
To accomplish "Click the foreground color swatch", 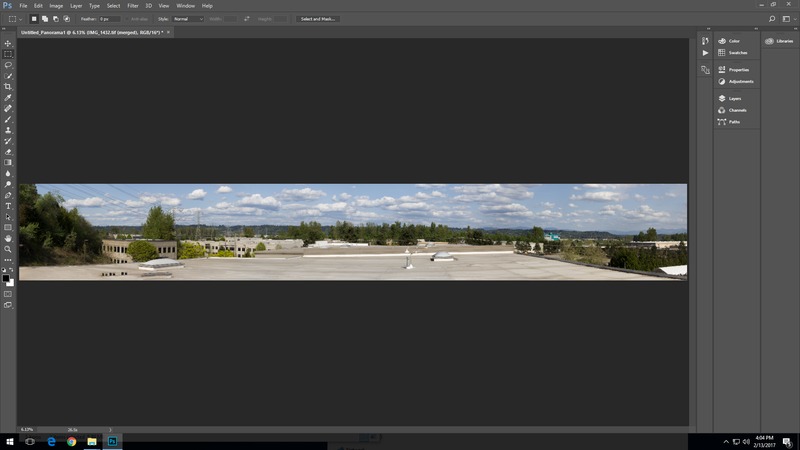I will (x=6, y=279).
